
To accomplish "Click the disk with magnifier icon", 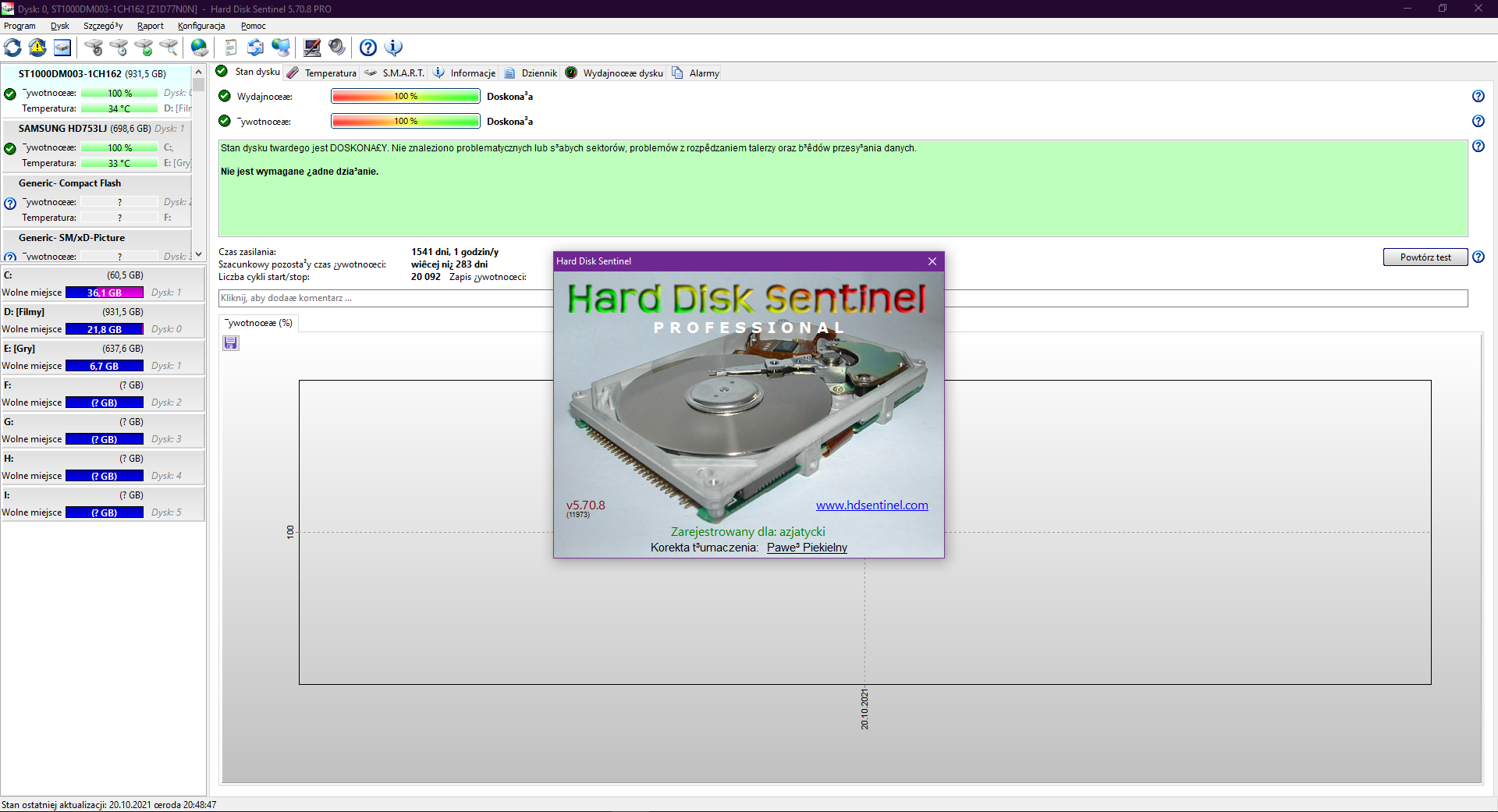I will (x=169, y=48).
